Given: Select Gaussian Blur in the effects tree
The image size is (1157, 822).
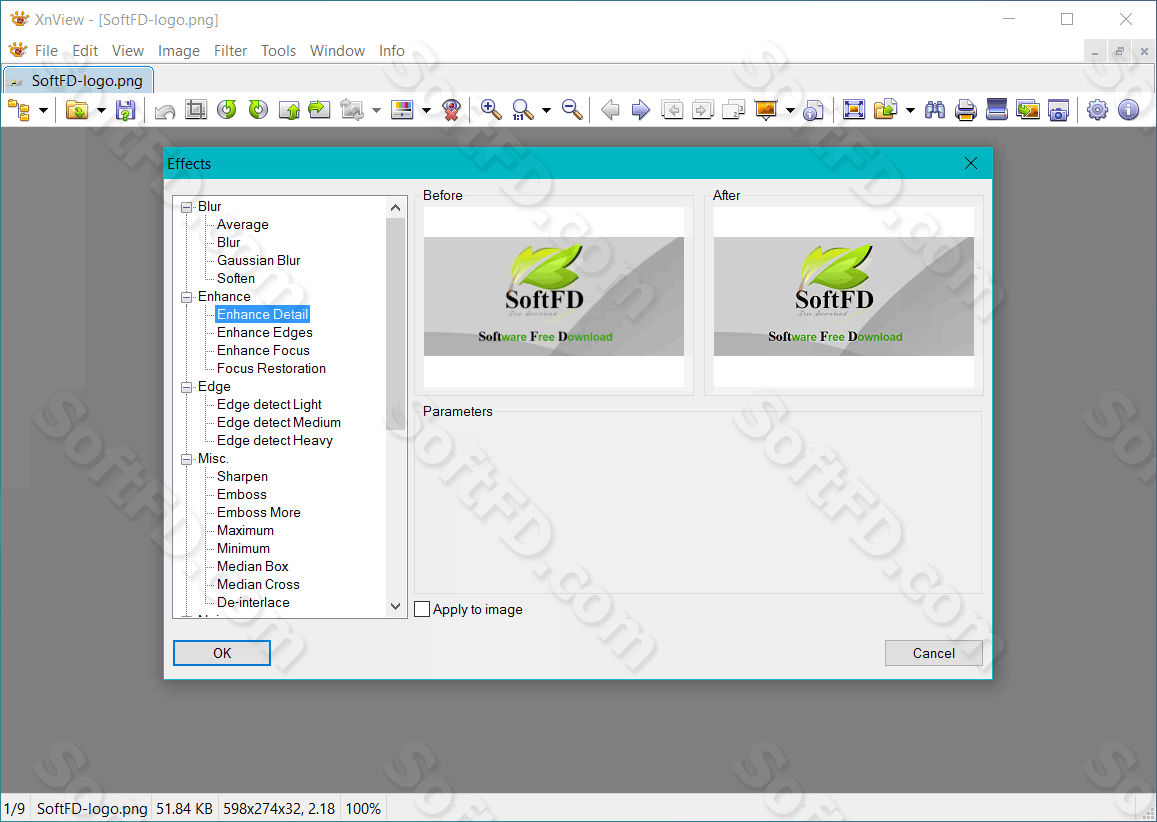Looking at the screenshot, I should pos(258,260).
